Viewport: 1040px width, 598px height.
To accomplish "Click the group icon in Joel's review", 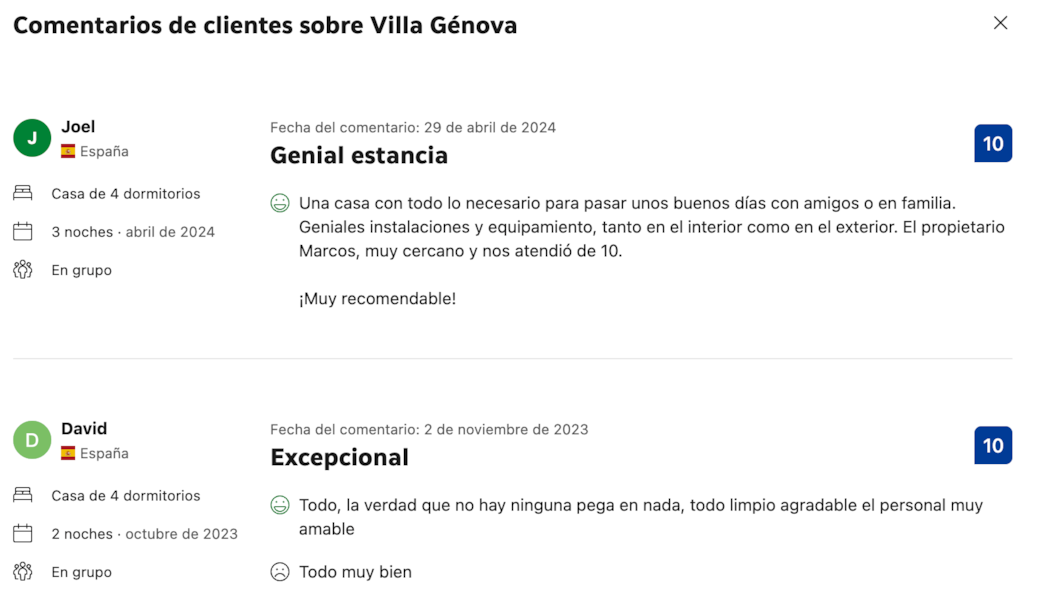I will point(23,270).
